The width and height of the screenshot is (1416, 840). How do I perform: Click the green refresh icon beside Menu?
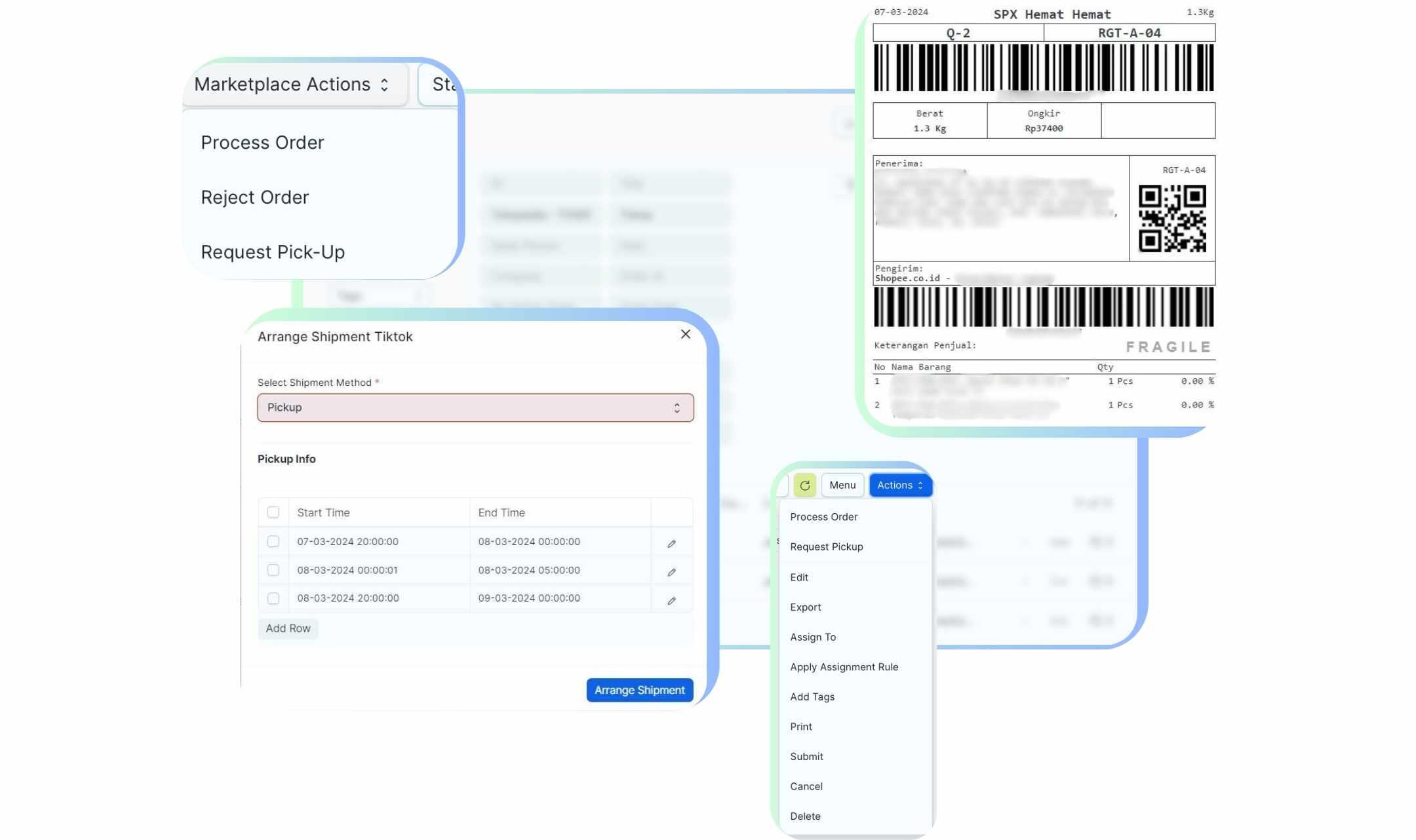[804, 485]
